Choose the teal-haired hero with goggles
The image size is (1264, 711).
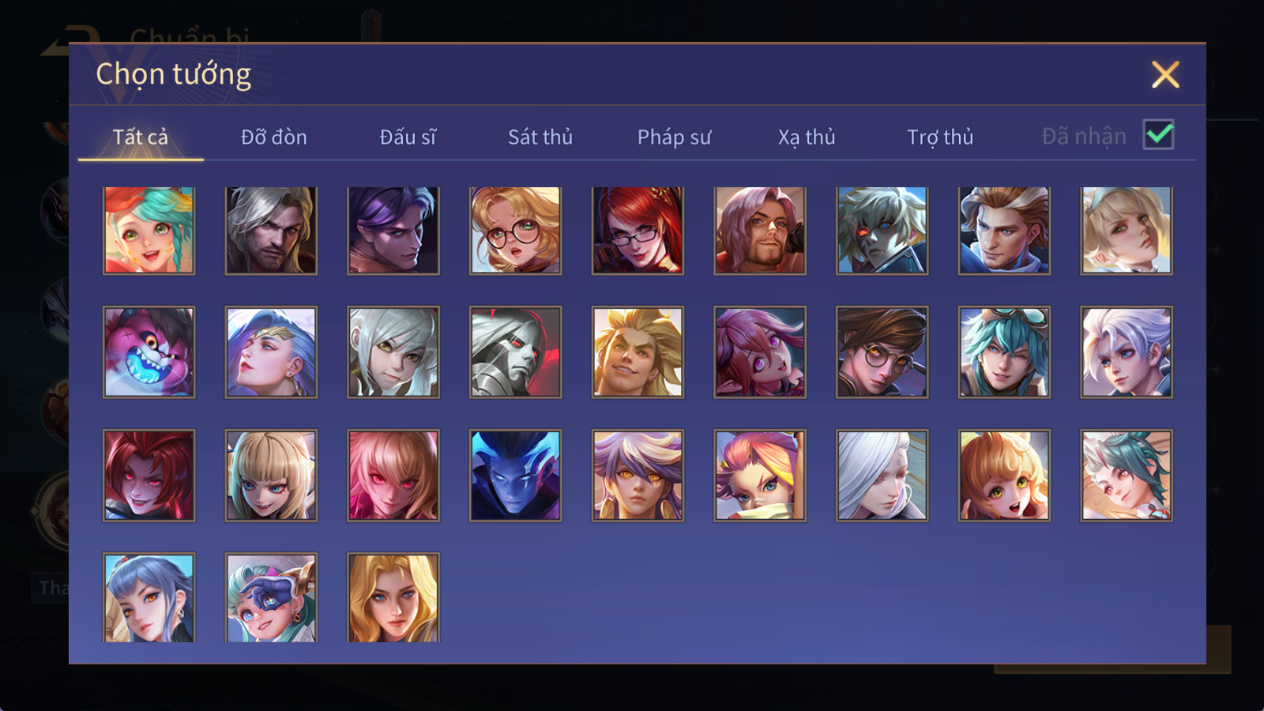[x=1004, y=352]
